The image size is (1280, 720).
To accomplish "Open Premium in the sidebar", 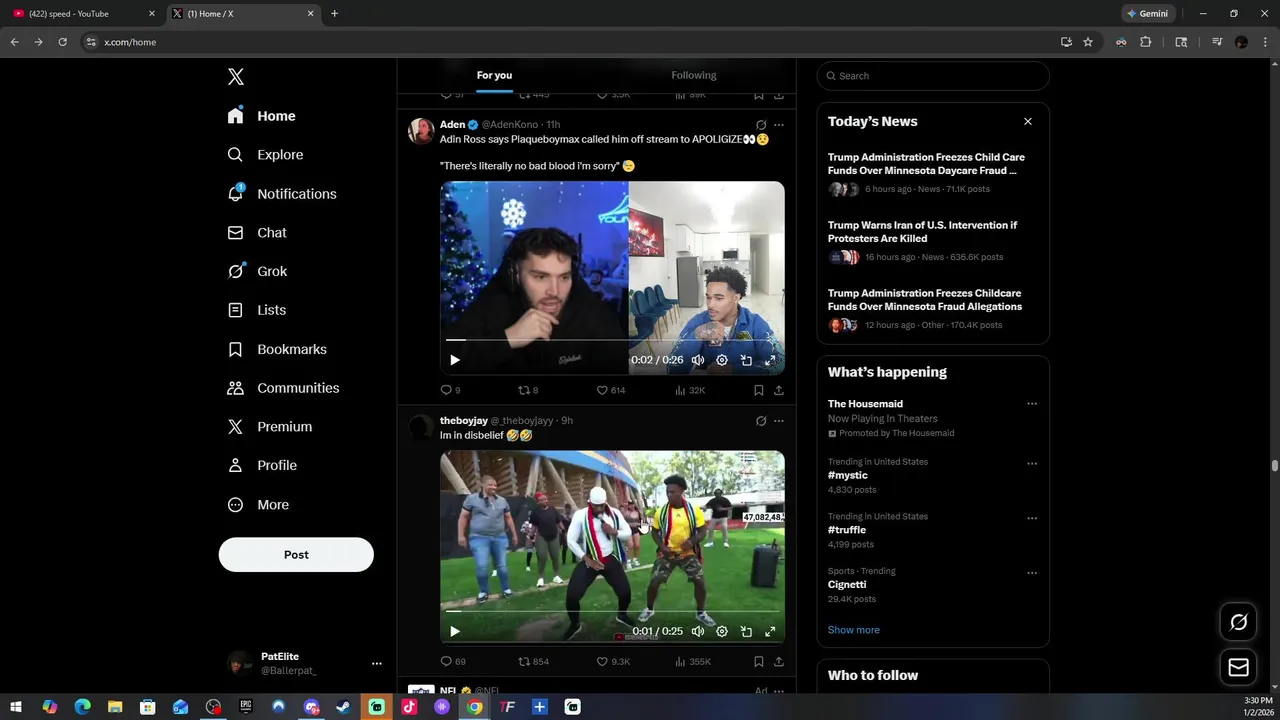I will point(270,427).
